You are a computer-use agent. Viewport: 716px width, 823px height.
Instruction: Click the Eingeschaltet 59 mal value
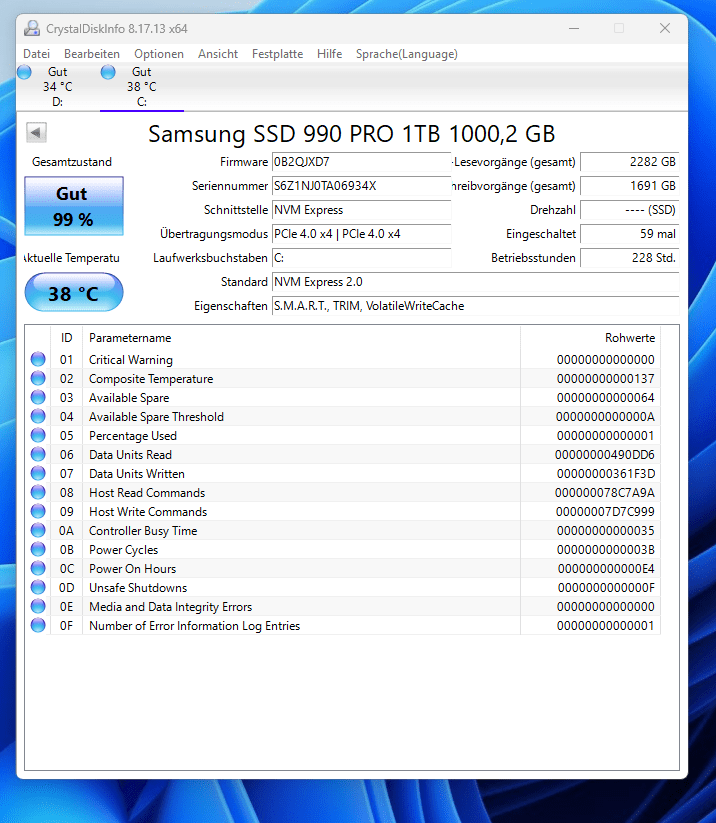tap(629, 234)
